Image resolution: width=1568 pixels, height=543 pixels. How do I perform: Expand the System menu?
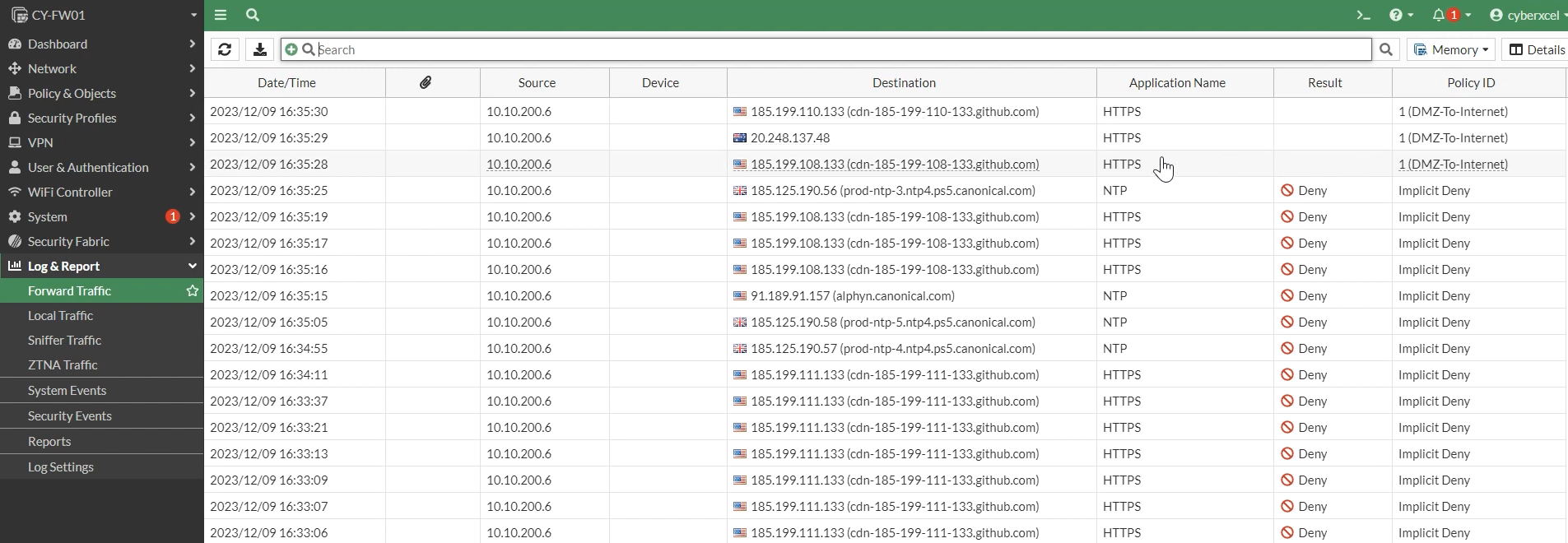coord(102,216)
